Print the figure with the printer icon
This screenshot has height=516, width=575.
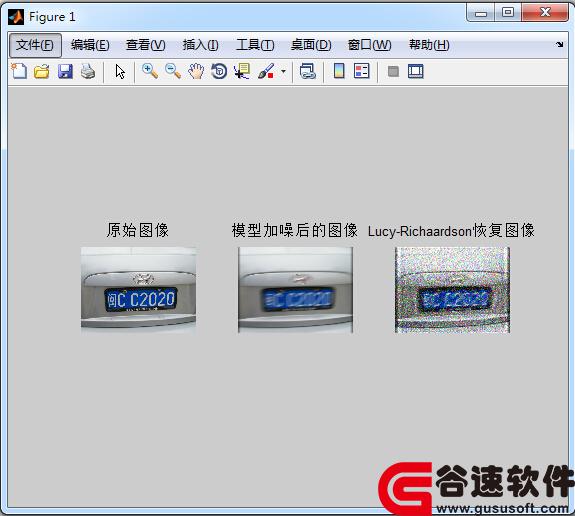(x=88, y=71)
